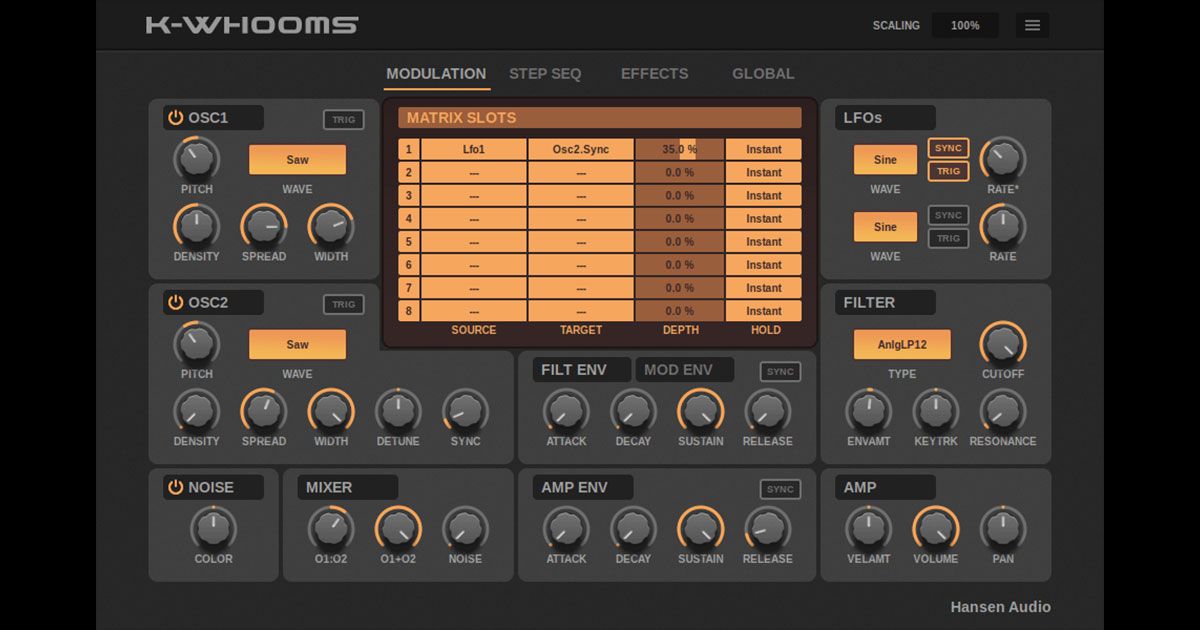1200x630 pixels.
Task: Turn the OSC1 Pitch knob
Action: coord(196,160)
